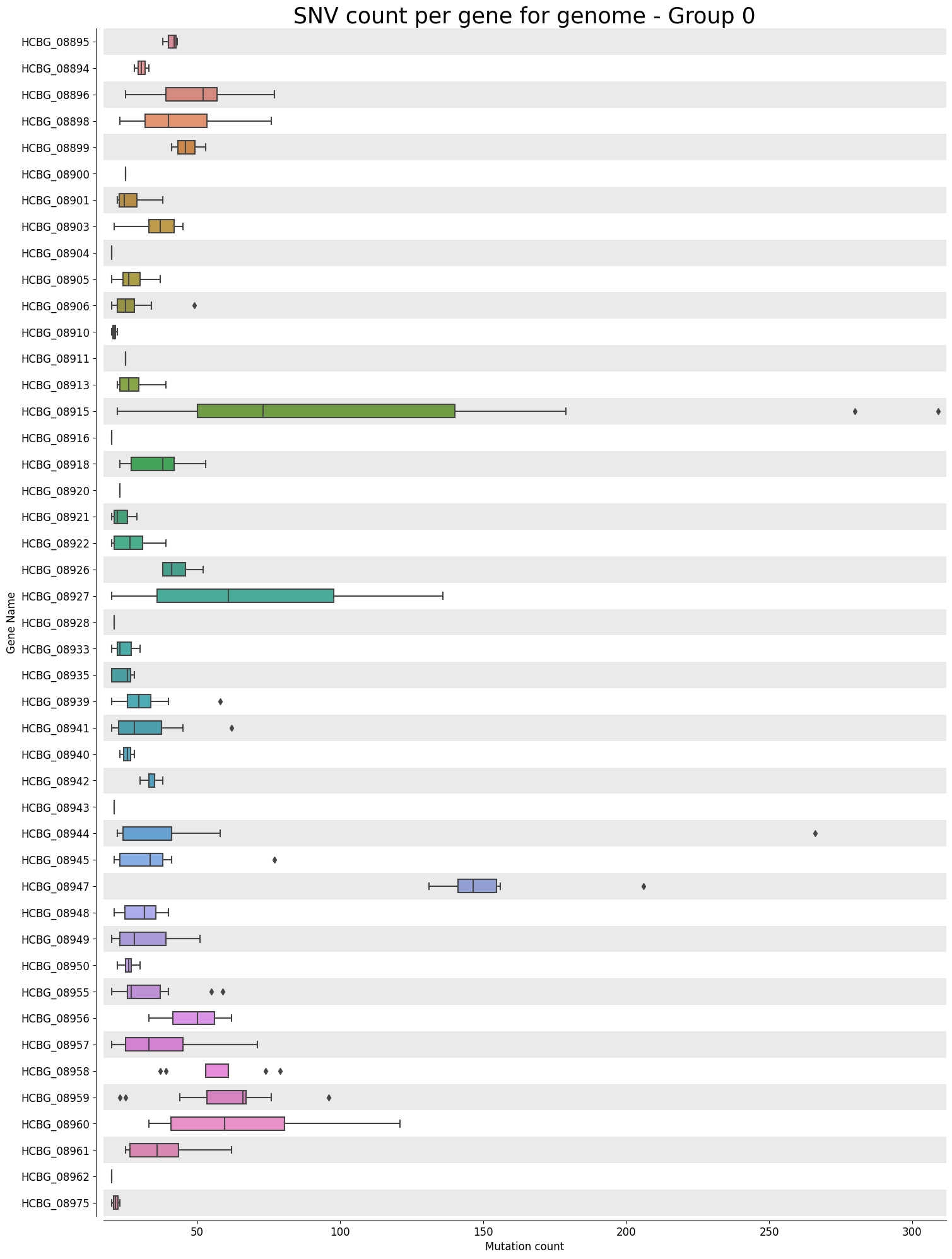
Task: Click the 150 tick label on x-axis
Action: click(483, 1232)
